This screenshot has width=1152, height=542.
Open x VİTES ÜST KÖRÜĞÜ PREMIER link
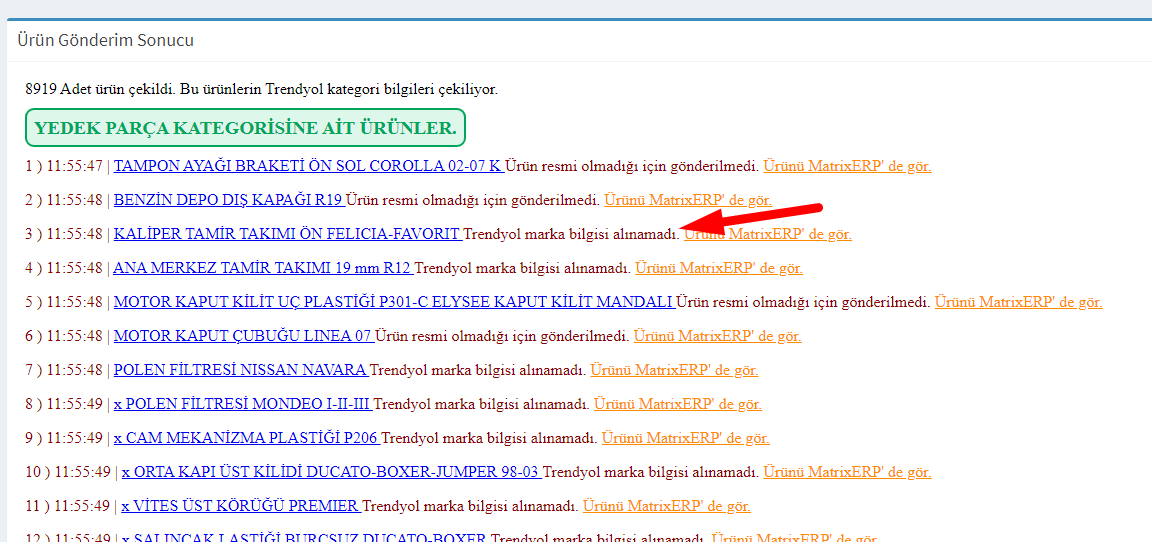click(x=240, y=506)
